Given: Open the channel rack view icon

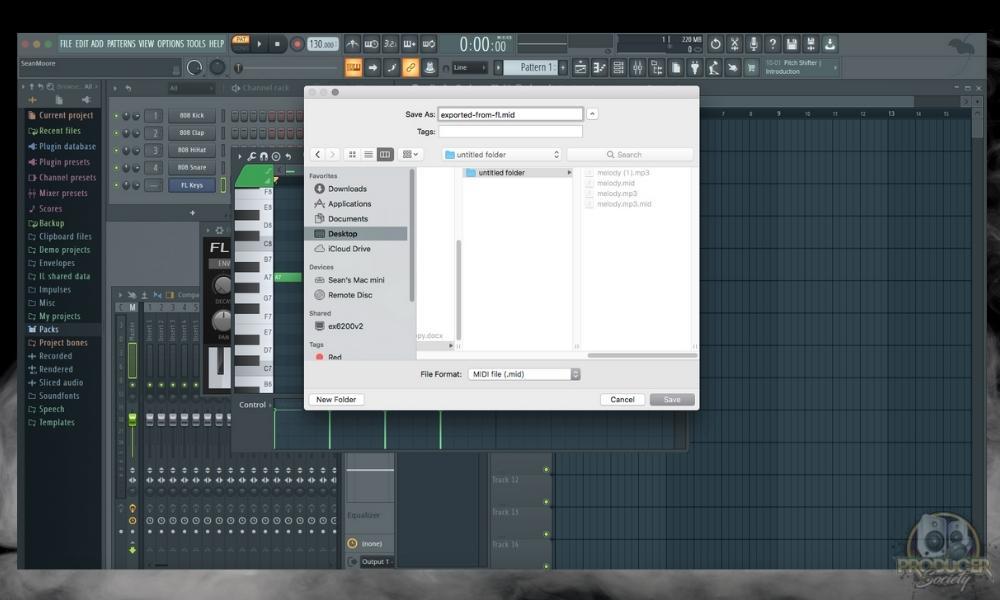Looking at the screenshot, I should (619, 68).
